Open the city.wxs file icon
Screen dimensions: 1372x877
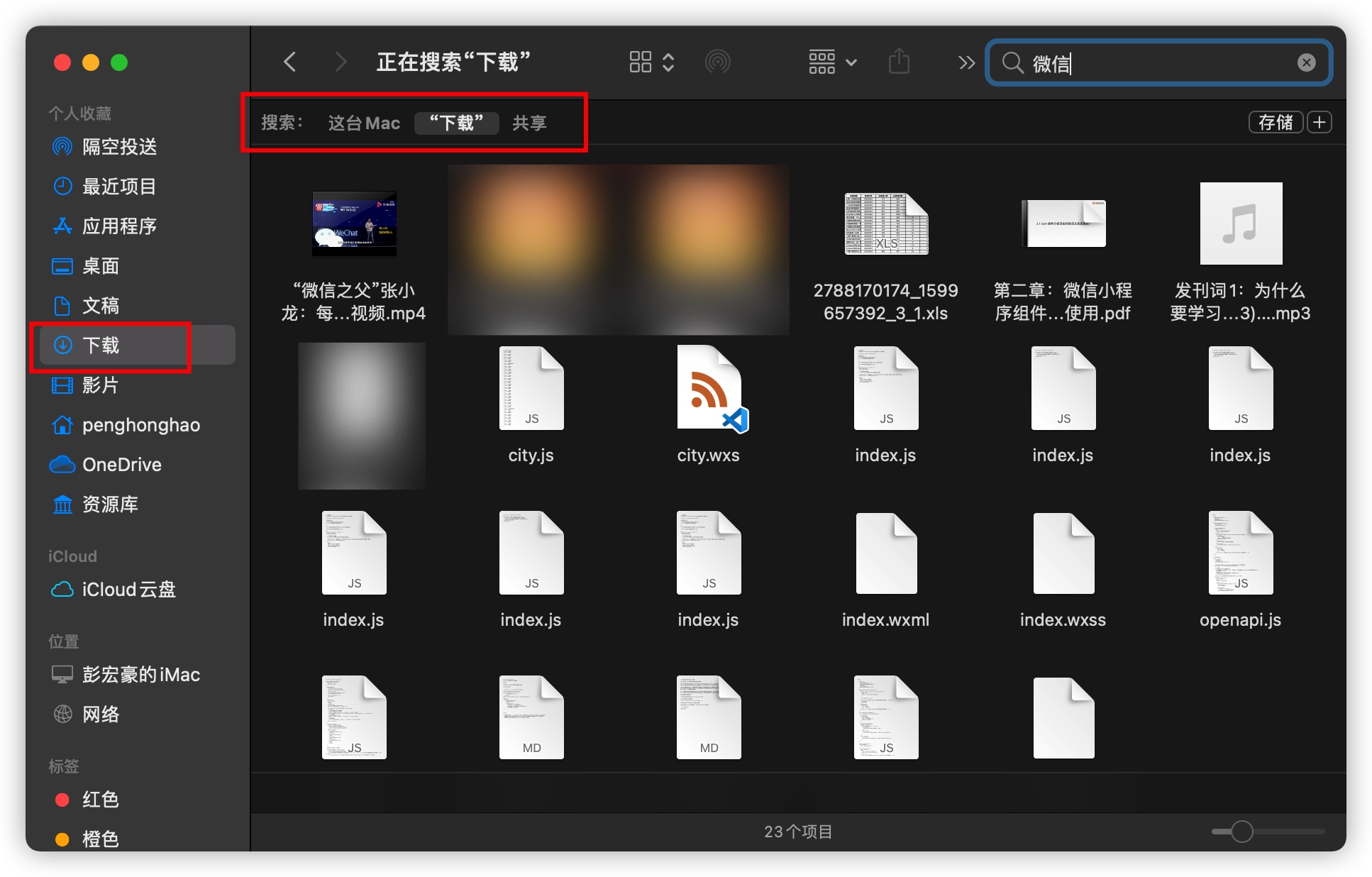(x=709, y=389)
